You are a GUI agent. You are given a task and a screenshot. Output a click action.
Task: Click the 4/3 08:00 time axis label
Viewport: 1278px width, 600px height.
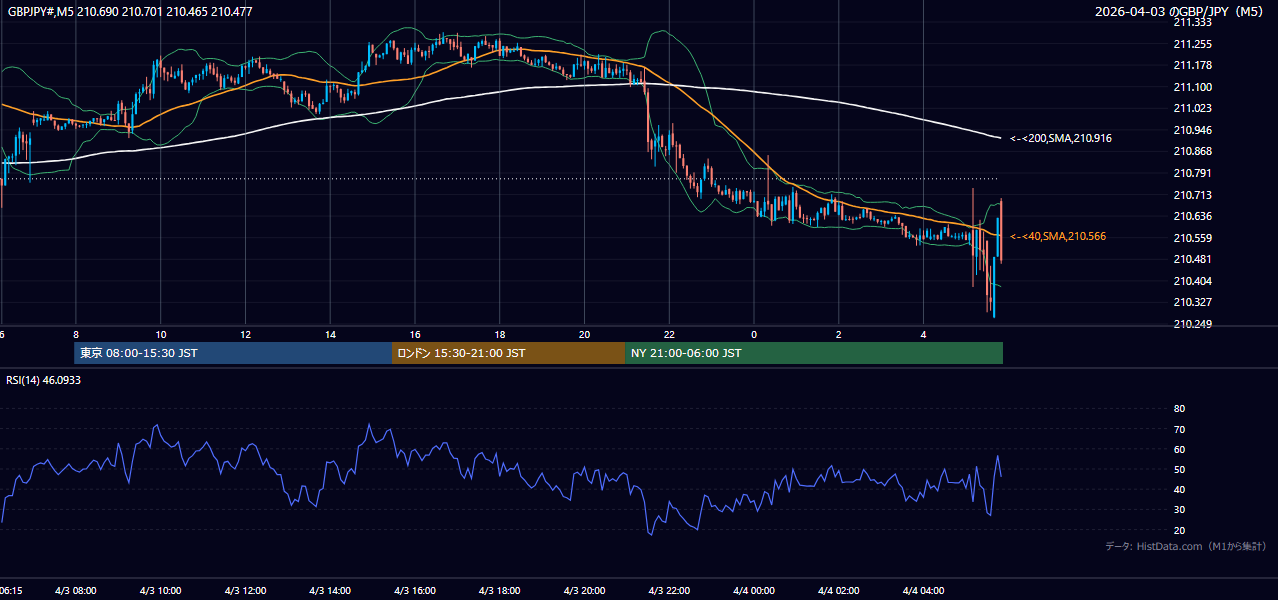[x=75, y=591]
